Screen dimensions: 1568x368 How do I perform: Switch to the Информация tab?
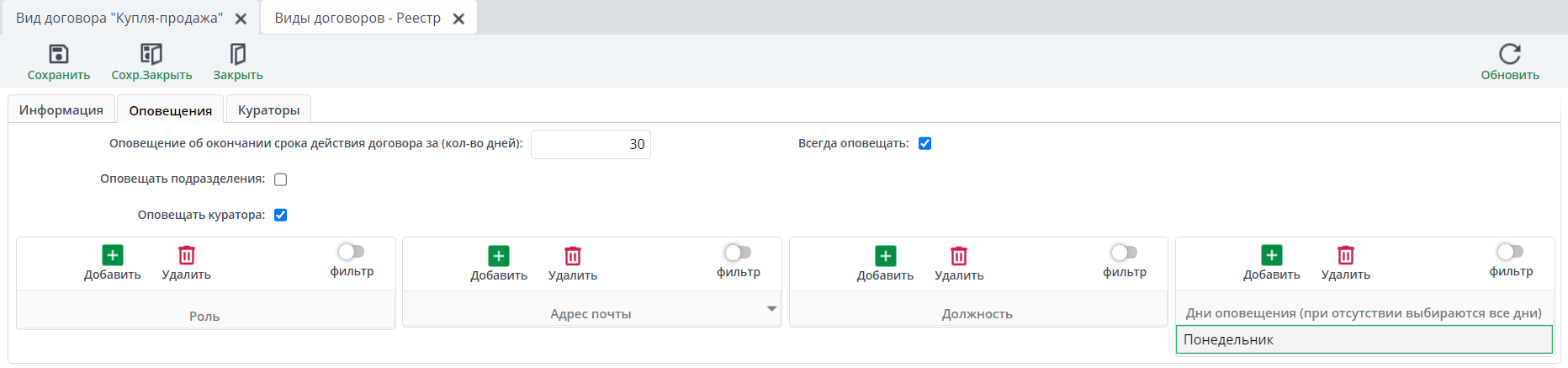click(61, 109)
